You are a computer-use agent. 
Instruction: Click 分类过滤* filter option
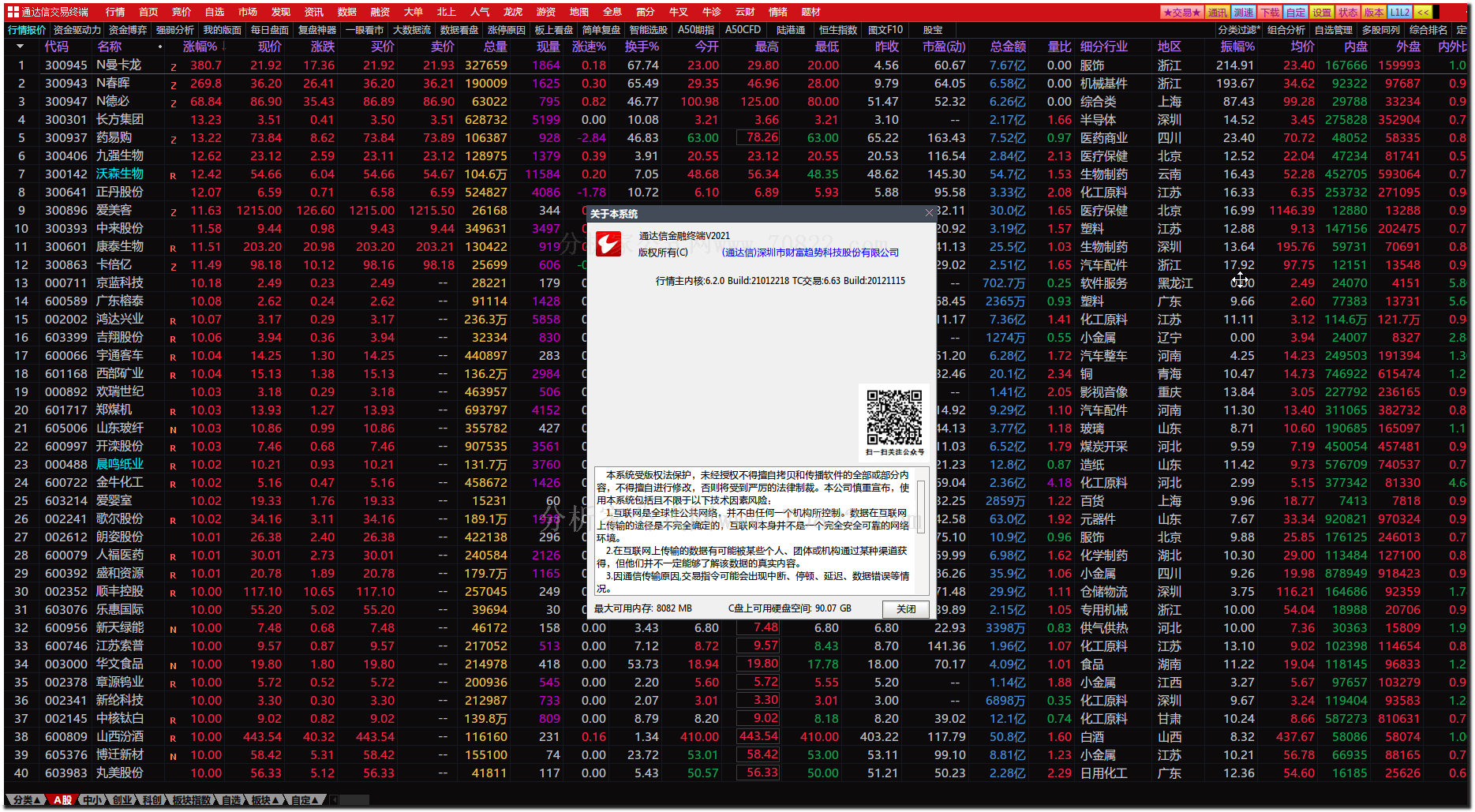(x=1239, y=30)
